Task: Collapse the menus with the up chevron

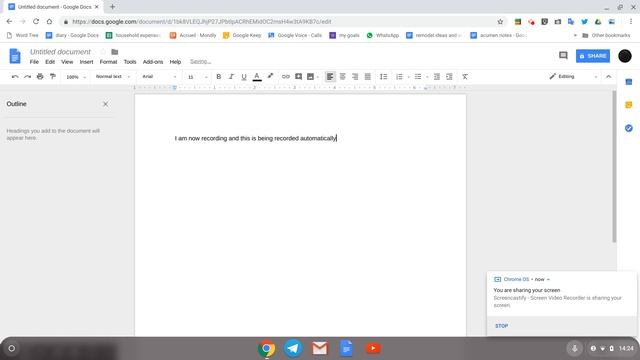Action: 609,77
